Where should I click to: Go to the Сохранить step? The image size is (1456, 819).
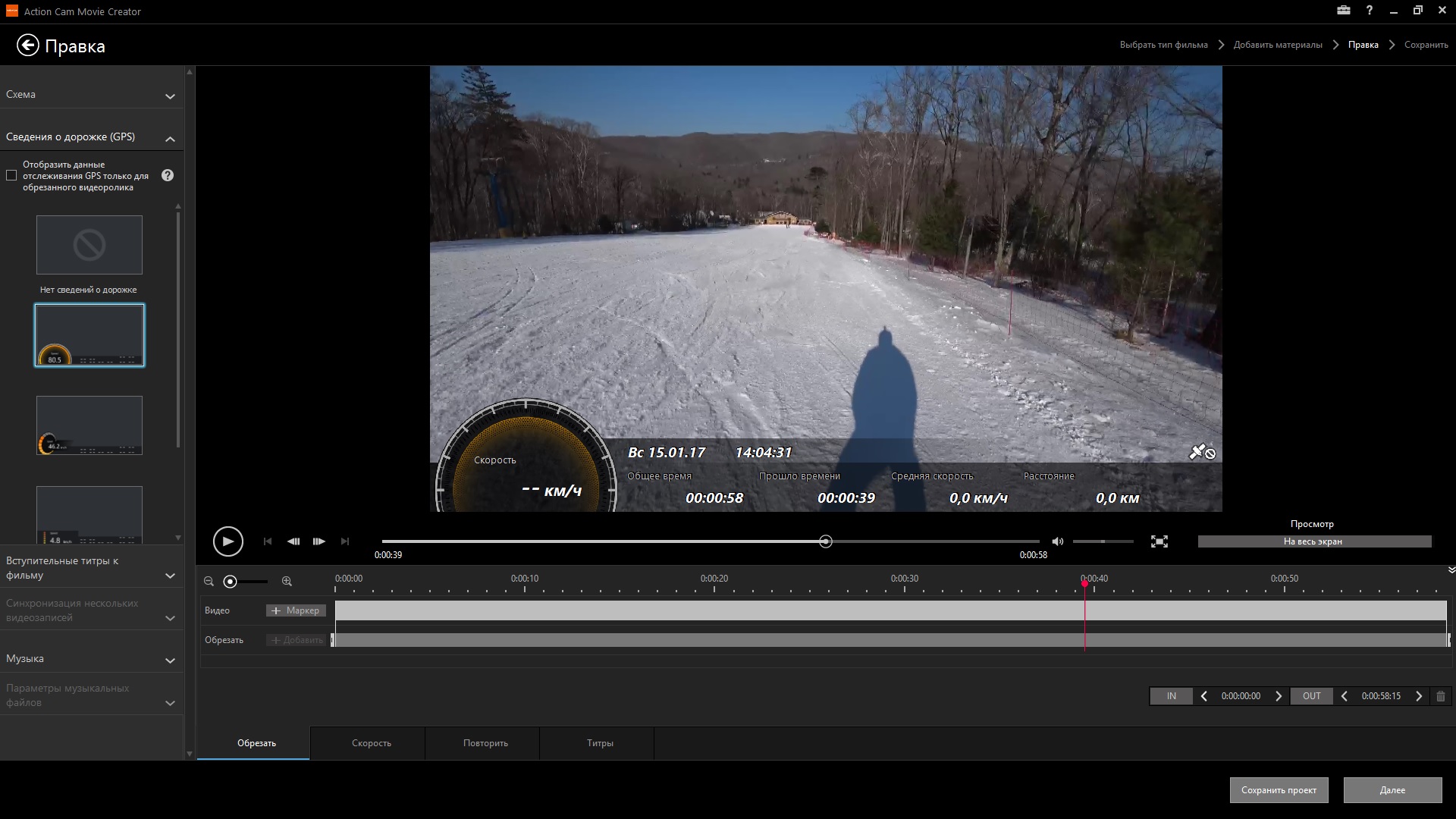pos(1426,45)
